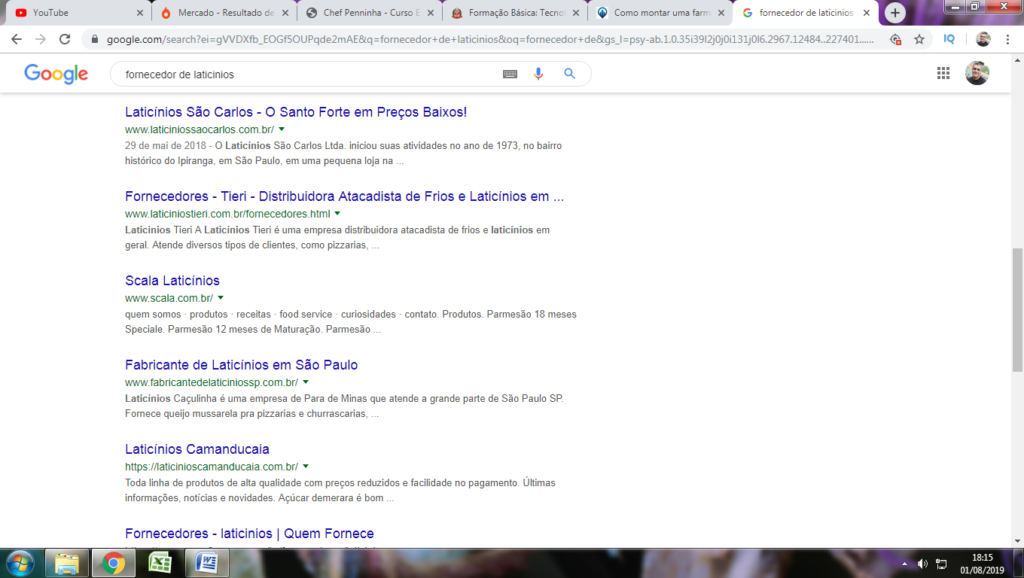Expand options for www.scala.com.br result

pos(221,298)
